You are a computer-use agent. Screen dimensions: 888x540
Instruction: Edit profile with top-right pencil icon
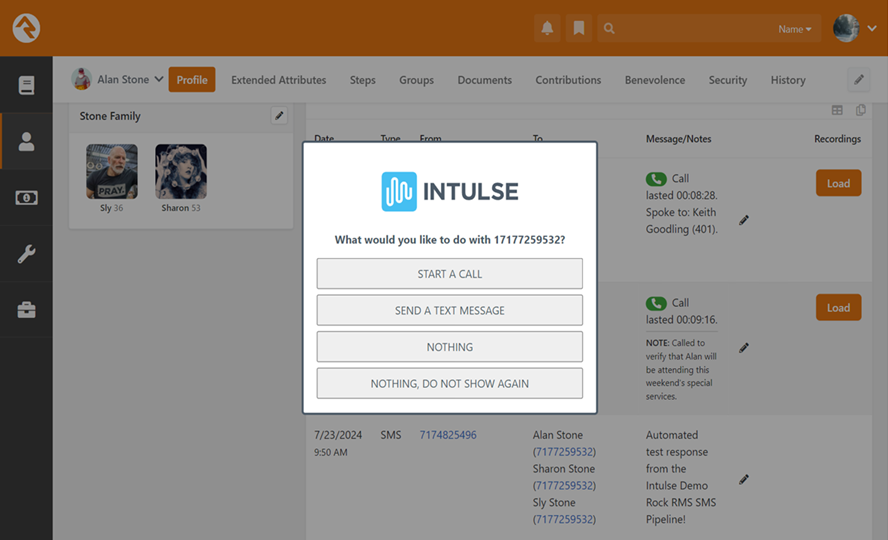859,79
